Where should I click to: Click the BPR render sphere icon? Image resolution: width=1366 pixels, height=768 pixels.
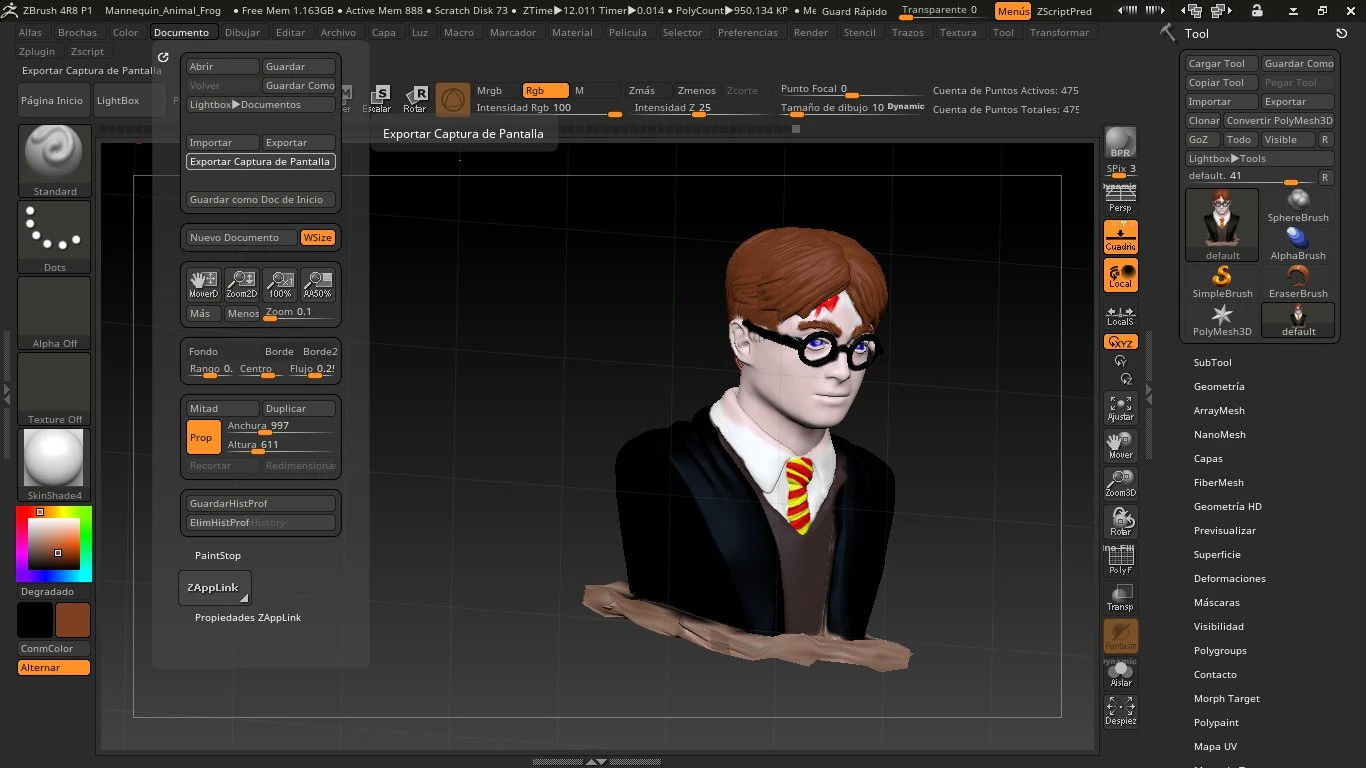(x=1120, y=142)
